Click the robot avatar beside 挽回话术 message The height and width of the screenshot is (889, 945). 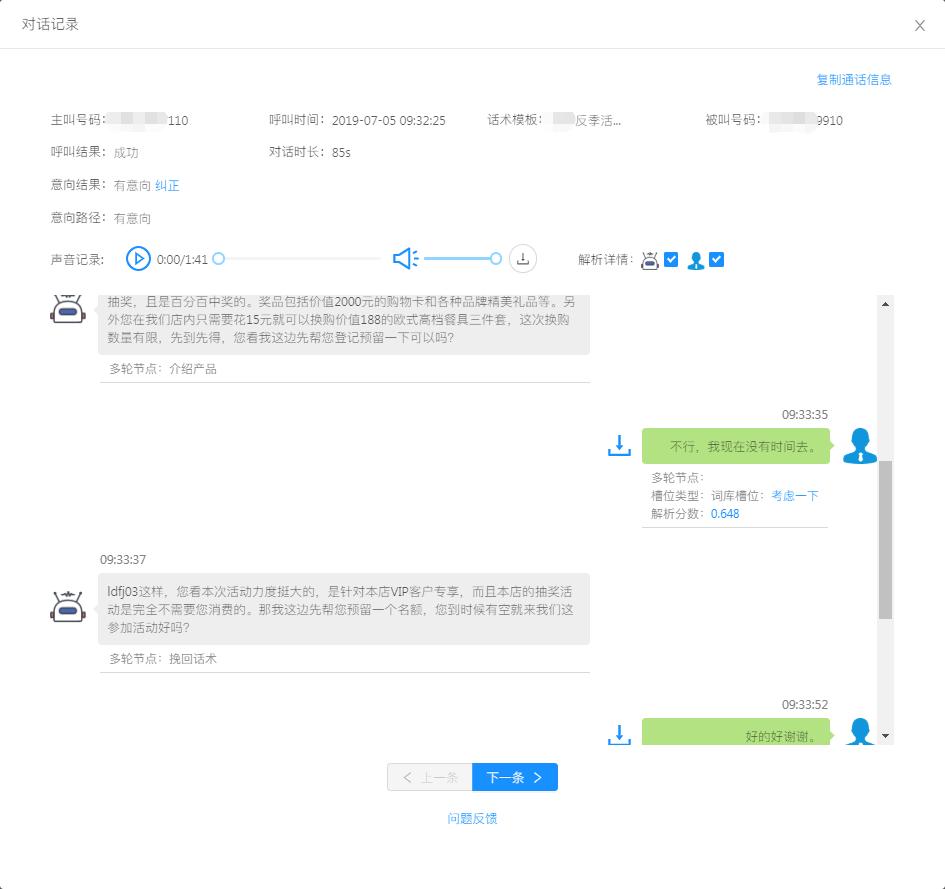[66, 607]
